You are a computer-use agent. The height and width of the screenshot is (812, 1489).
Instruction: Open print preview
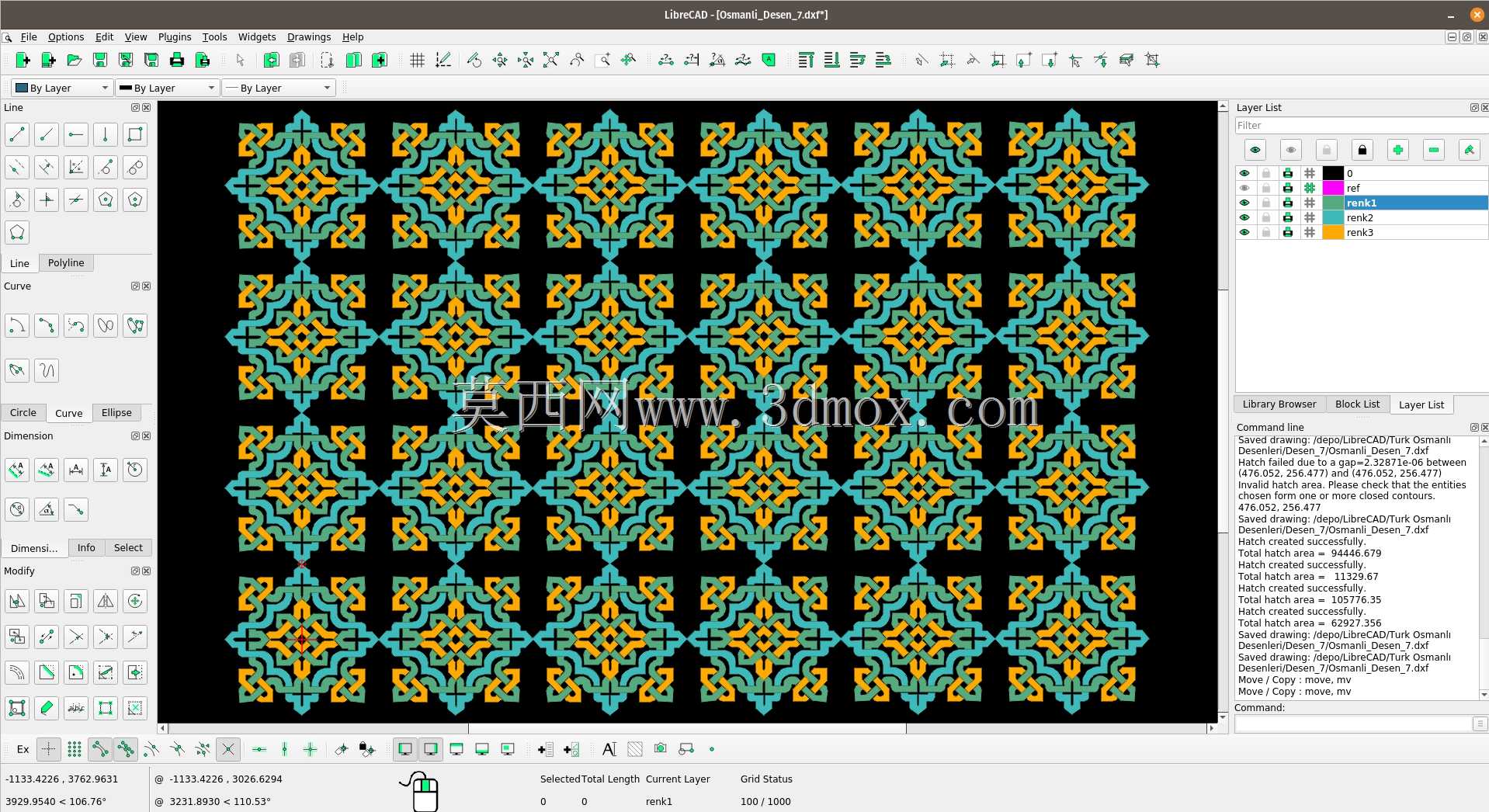pyautogui.click(x=202, y=60)
